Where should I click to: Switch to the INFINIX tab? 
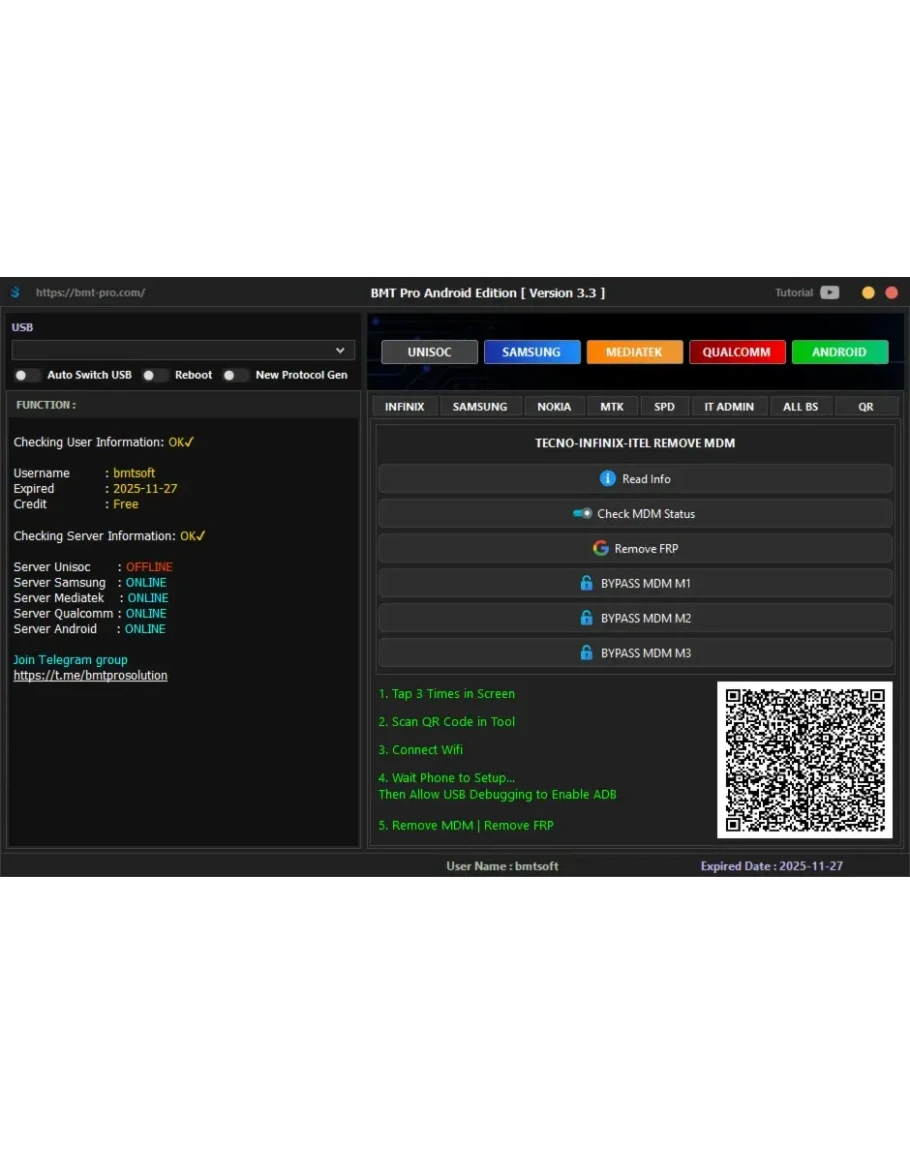click(x=404, y=407)
